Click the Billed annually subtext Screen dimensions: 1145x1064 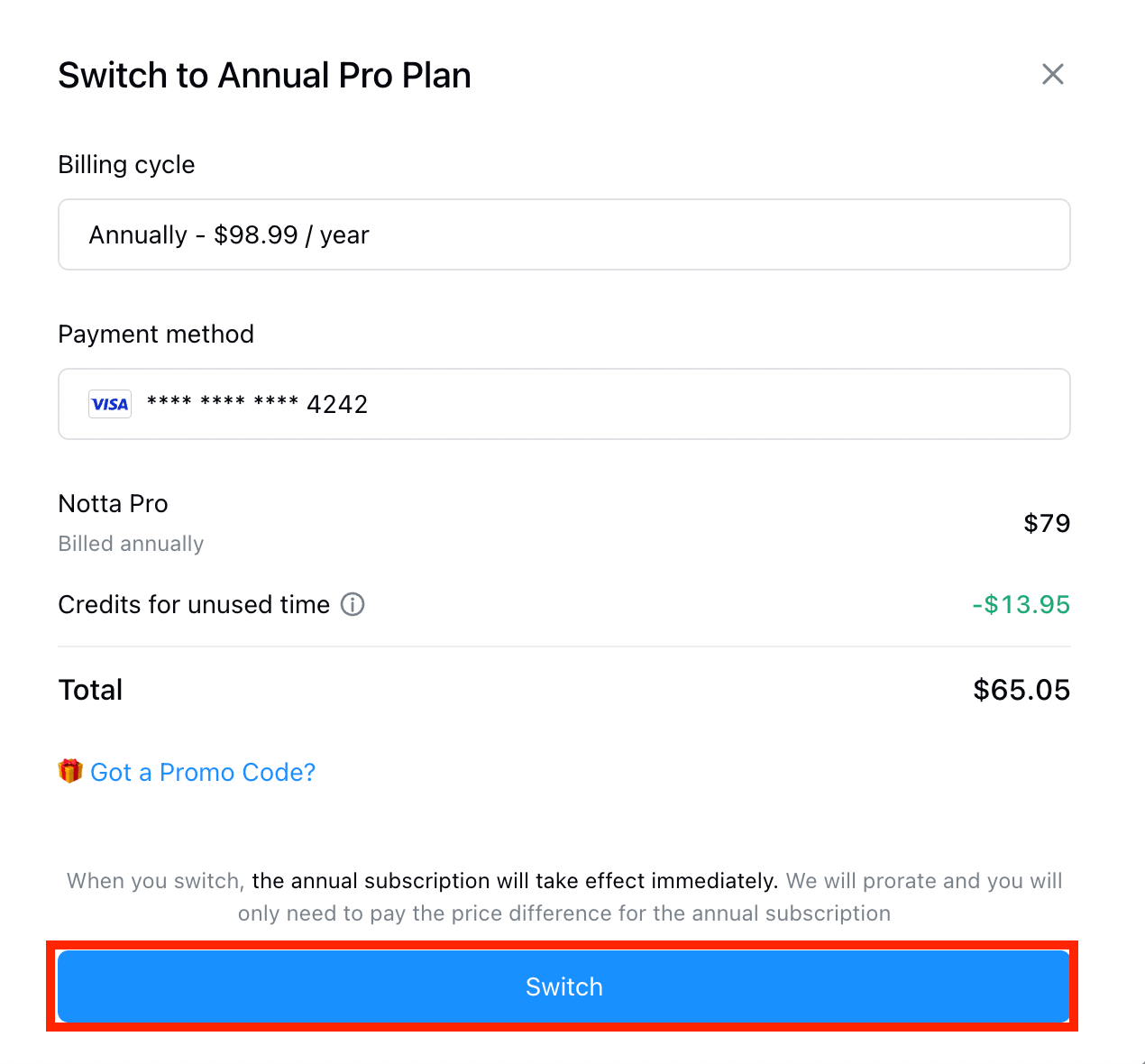pyautogui.click(x=131, y=544)
